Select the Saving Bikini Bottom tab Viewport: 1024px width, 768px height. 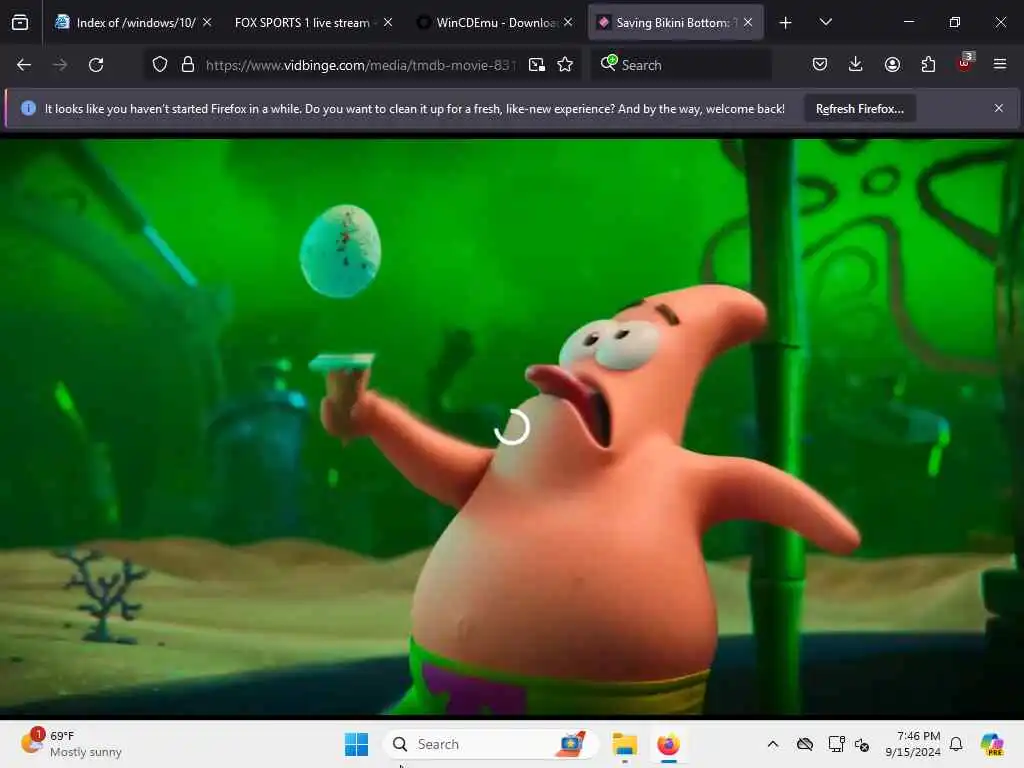pyautogui.click(x=675, y=22)
